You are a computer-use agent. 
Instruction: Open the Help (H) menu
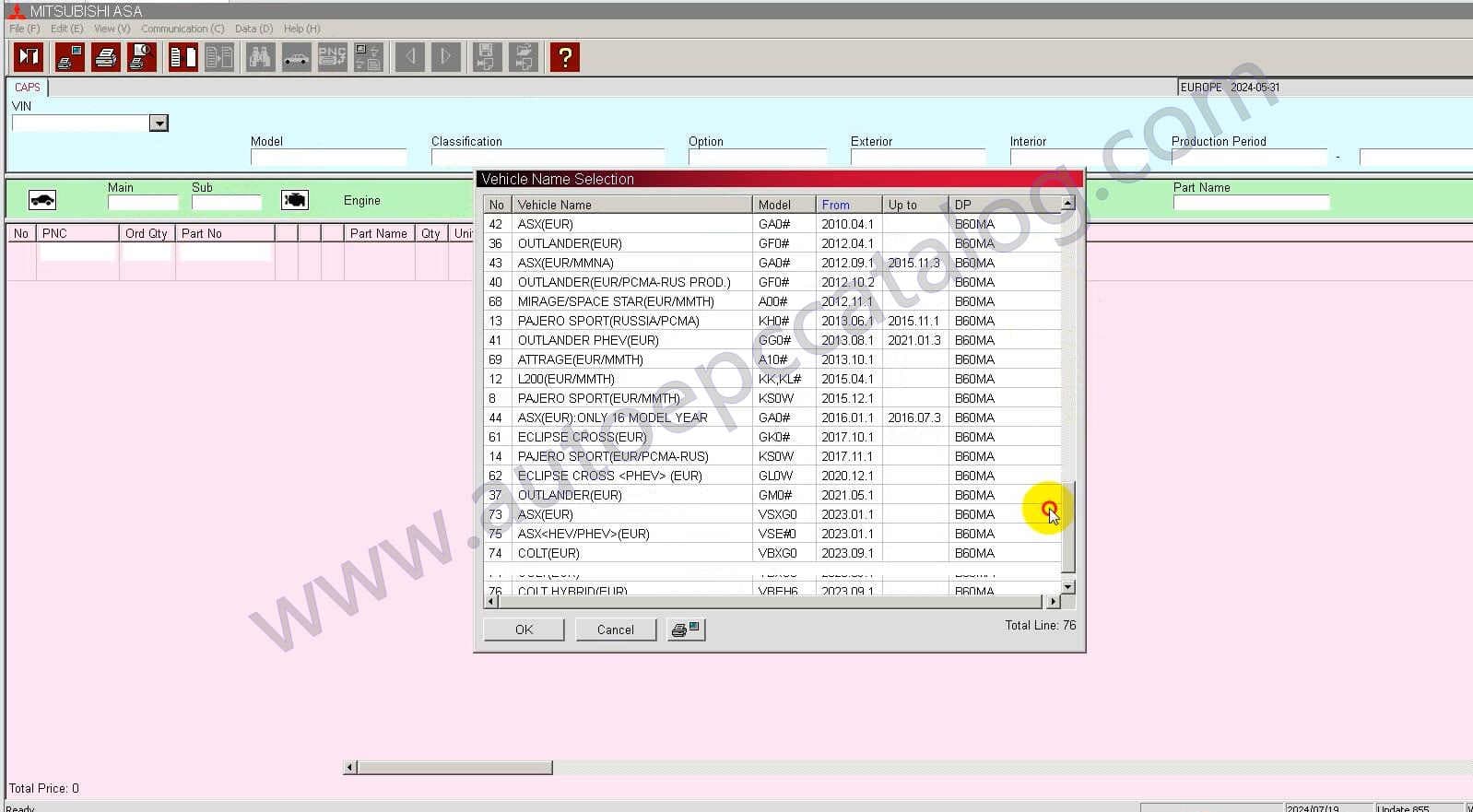(301, 29)
